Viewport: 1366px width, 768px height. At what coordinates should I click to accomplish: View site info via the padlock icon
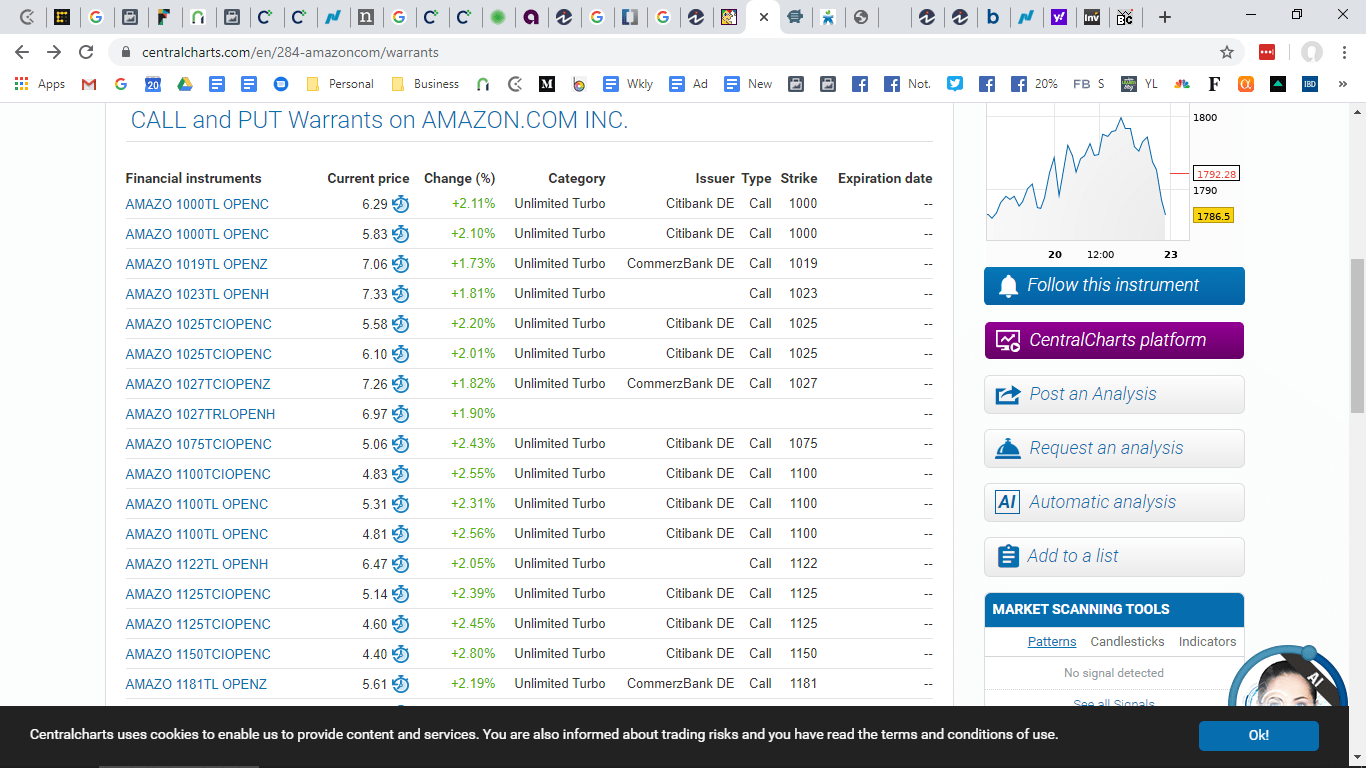(x=126, y=52)
